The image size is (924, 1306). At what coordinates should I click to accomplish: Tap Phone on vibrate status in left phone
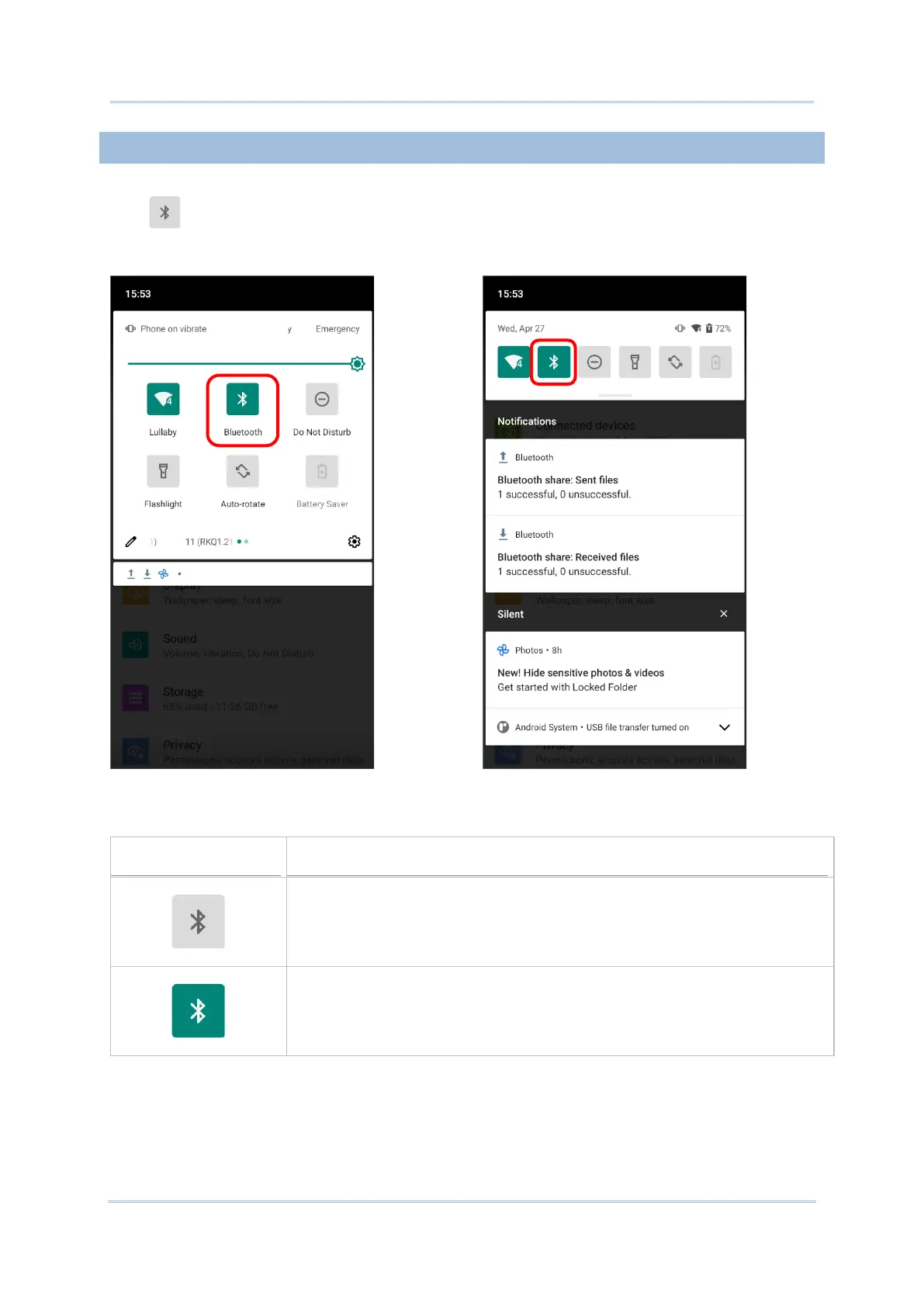tap(166, 329)
